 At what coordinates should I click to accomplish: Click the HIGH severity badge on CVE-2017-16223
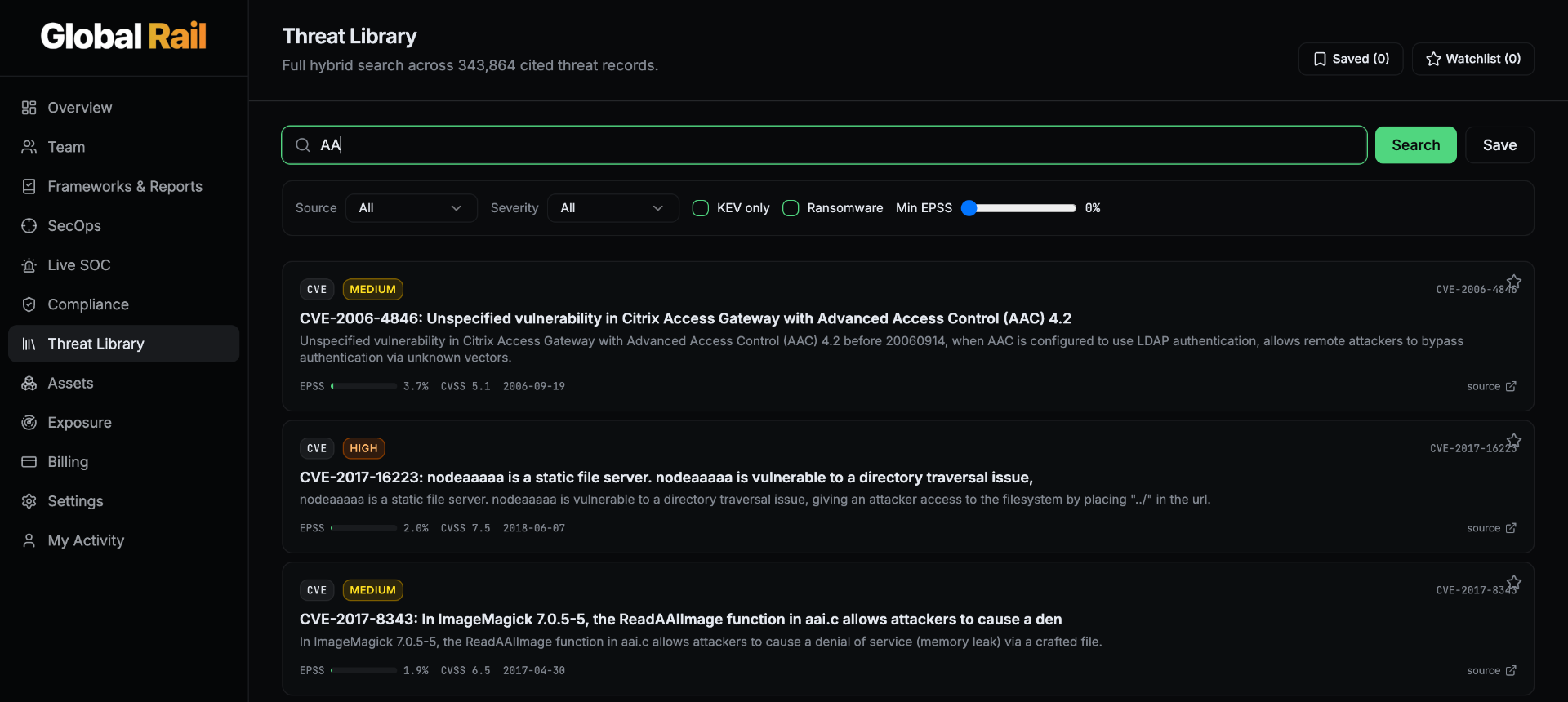(x=363, y=448)
